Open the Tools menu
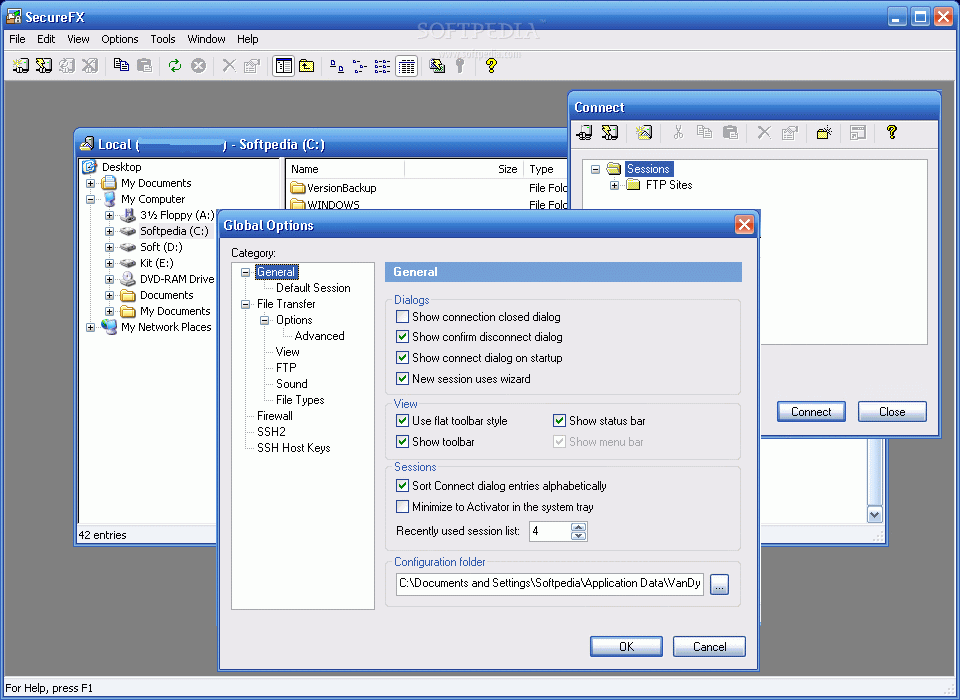This screenshot has height=700, width=960. (x=163, y=39)
